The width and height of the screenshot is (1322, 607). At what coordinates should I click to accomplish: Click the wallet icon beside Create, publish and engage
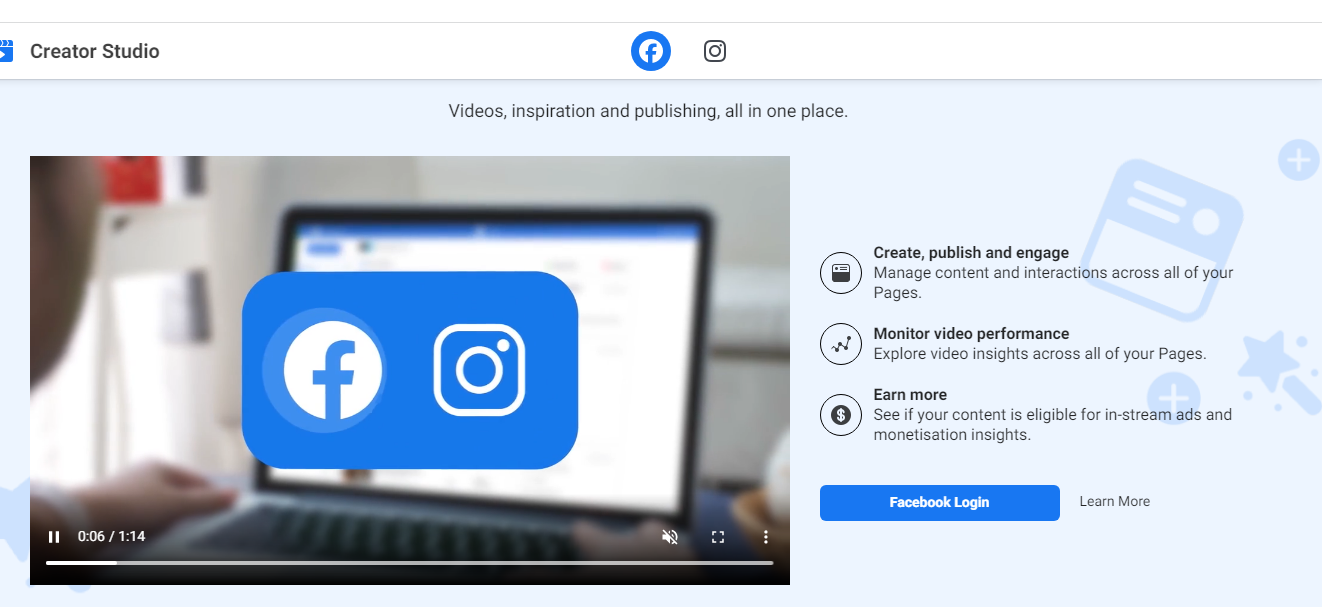click(841, 272)
